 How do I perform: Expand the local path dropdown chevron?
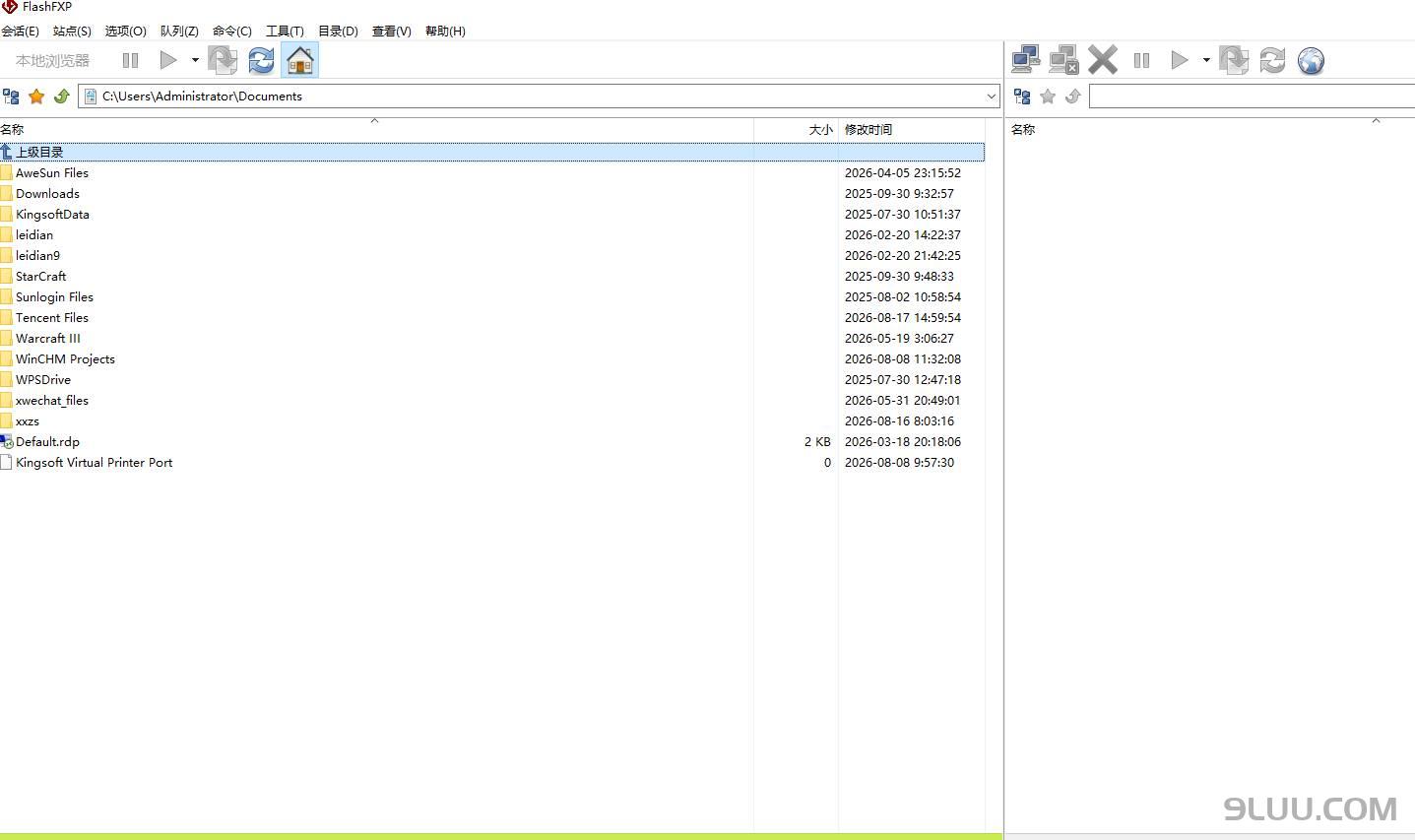click(x=991, y=97)
